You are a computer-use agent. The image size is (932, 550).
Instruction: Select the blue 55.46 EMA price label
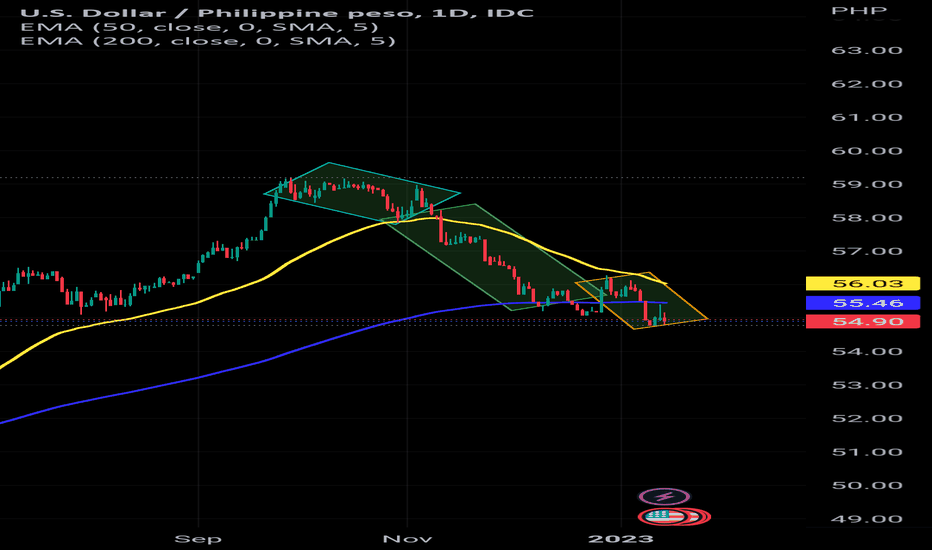862,303
